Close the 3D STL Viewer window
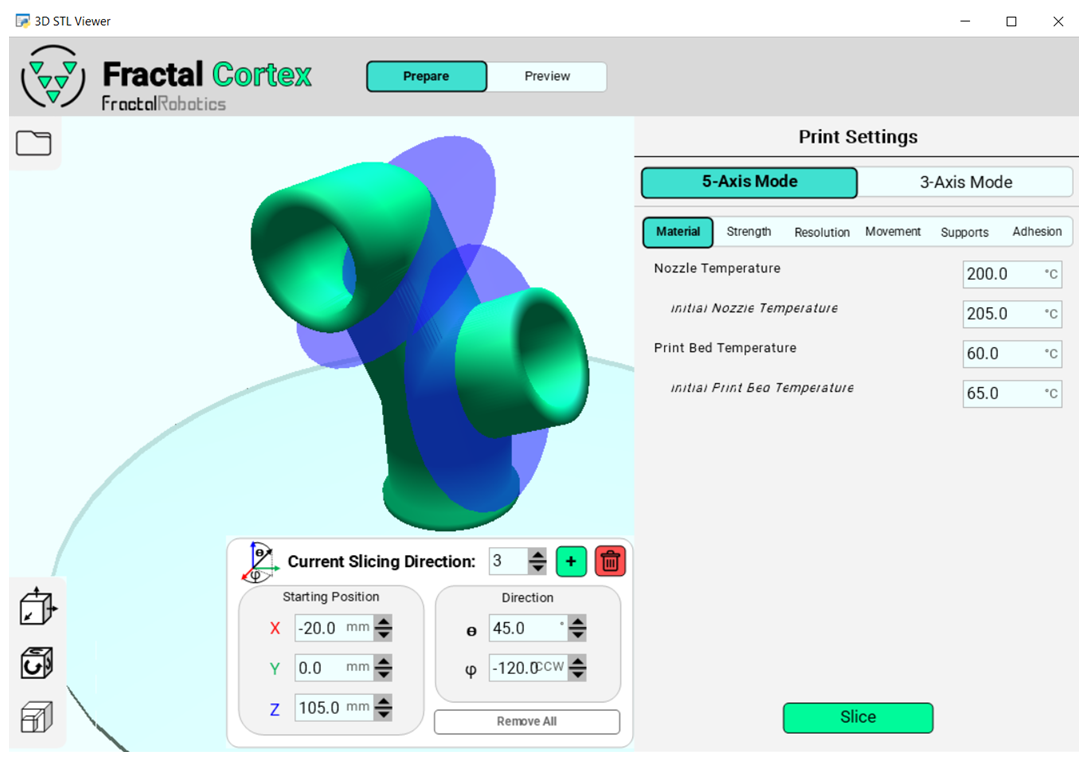This screenshot has height=761, width=1088. 1058,22
